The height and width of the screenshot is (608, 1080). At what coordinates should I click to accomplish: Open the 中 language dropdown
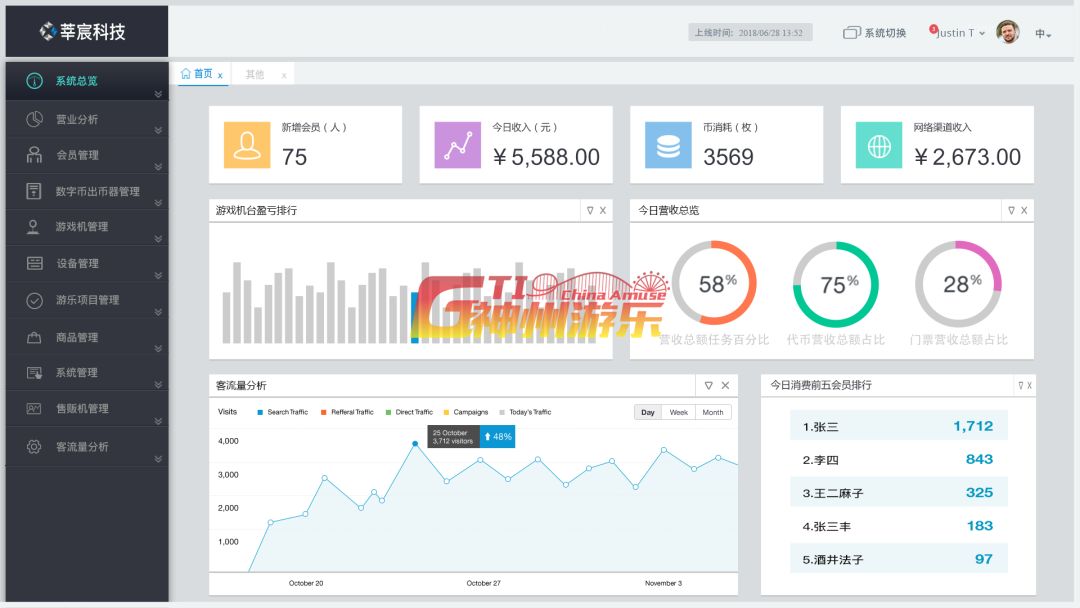pyautogui.click(x=1043, y=33)
